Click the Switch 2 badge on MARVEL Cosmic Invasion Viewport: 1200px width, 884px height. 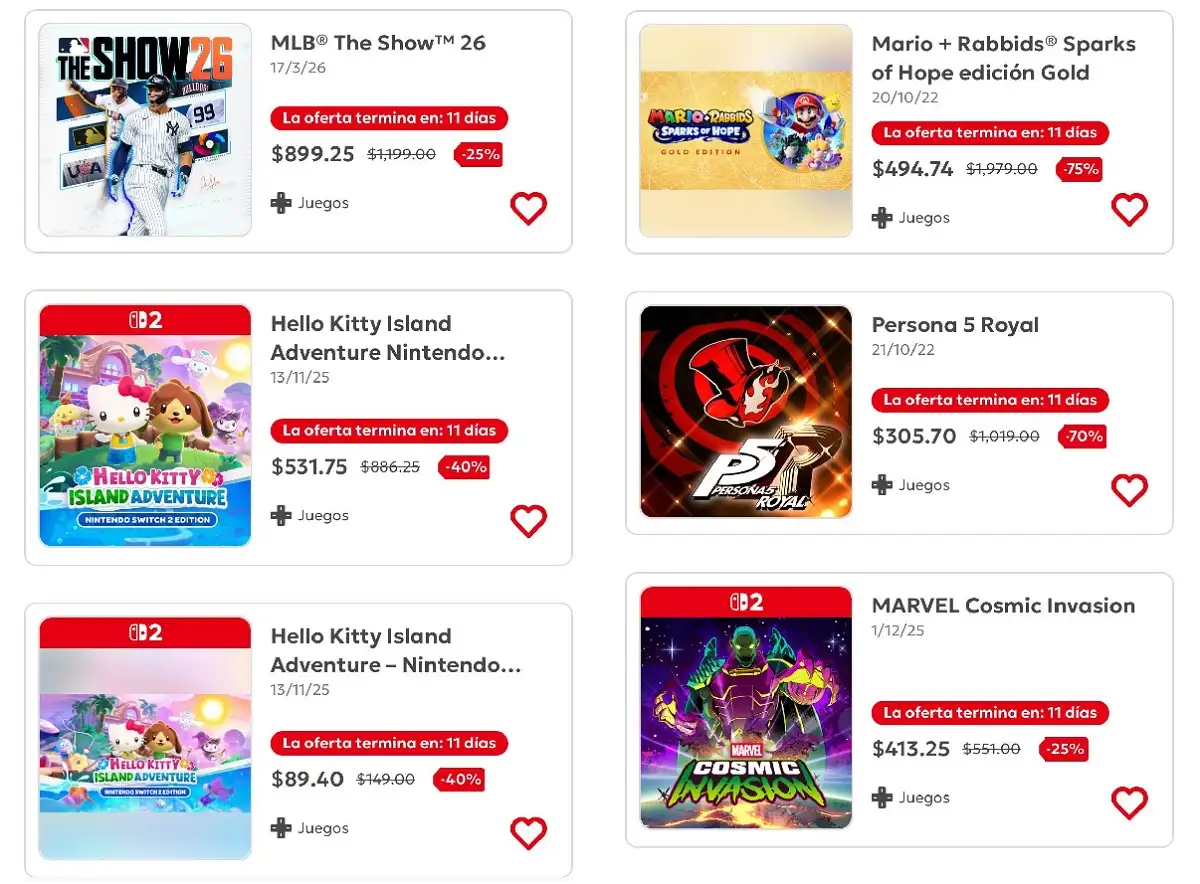(x=745, y=601)
